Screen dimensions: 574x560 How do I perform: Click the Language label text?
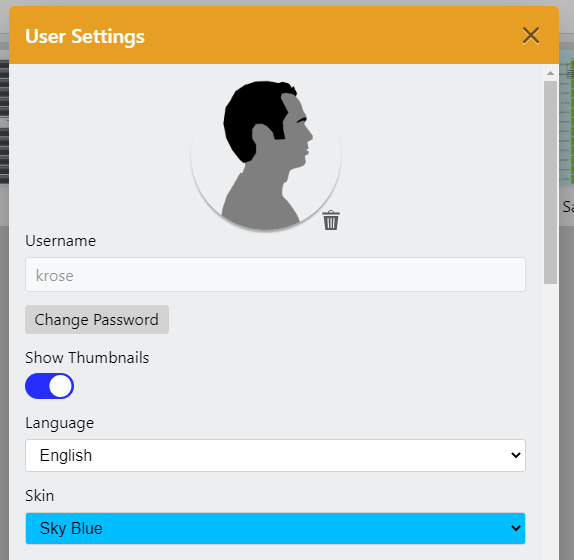click(60, 423)
